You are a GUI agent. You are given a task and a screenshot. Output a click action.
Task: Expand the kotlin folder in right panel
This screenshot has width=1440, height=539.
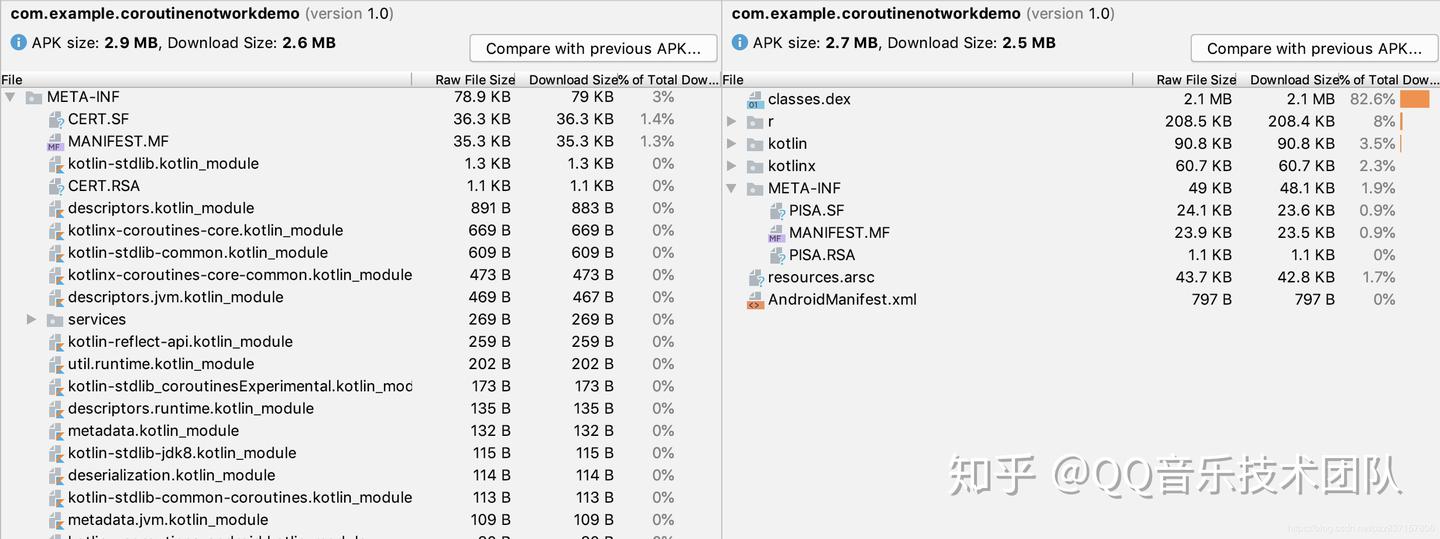732,144
